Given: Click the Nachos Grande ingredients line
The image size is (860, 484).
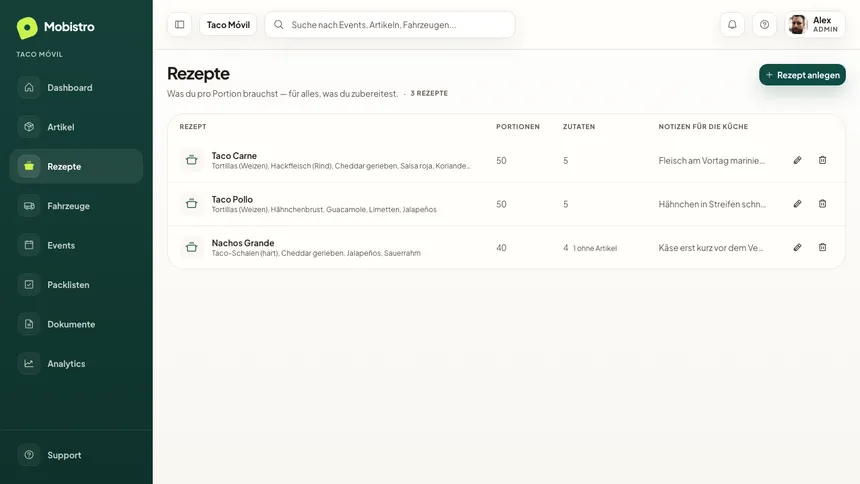Looking at the screenshot, I should [316, 253].
